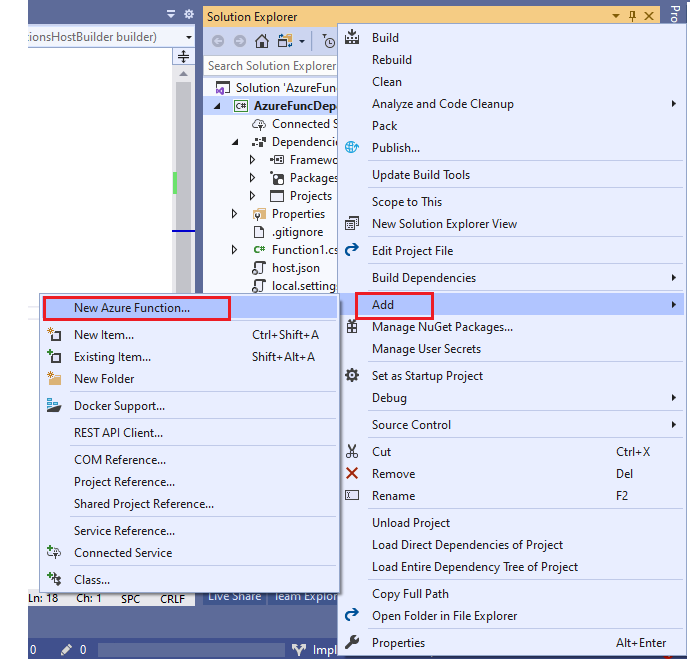
Task: Click the Publish globe icon
Action: coord(352,147)
